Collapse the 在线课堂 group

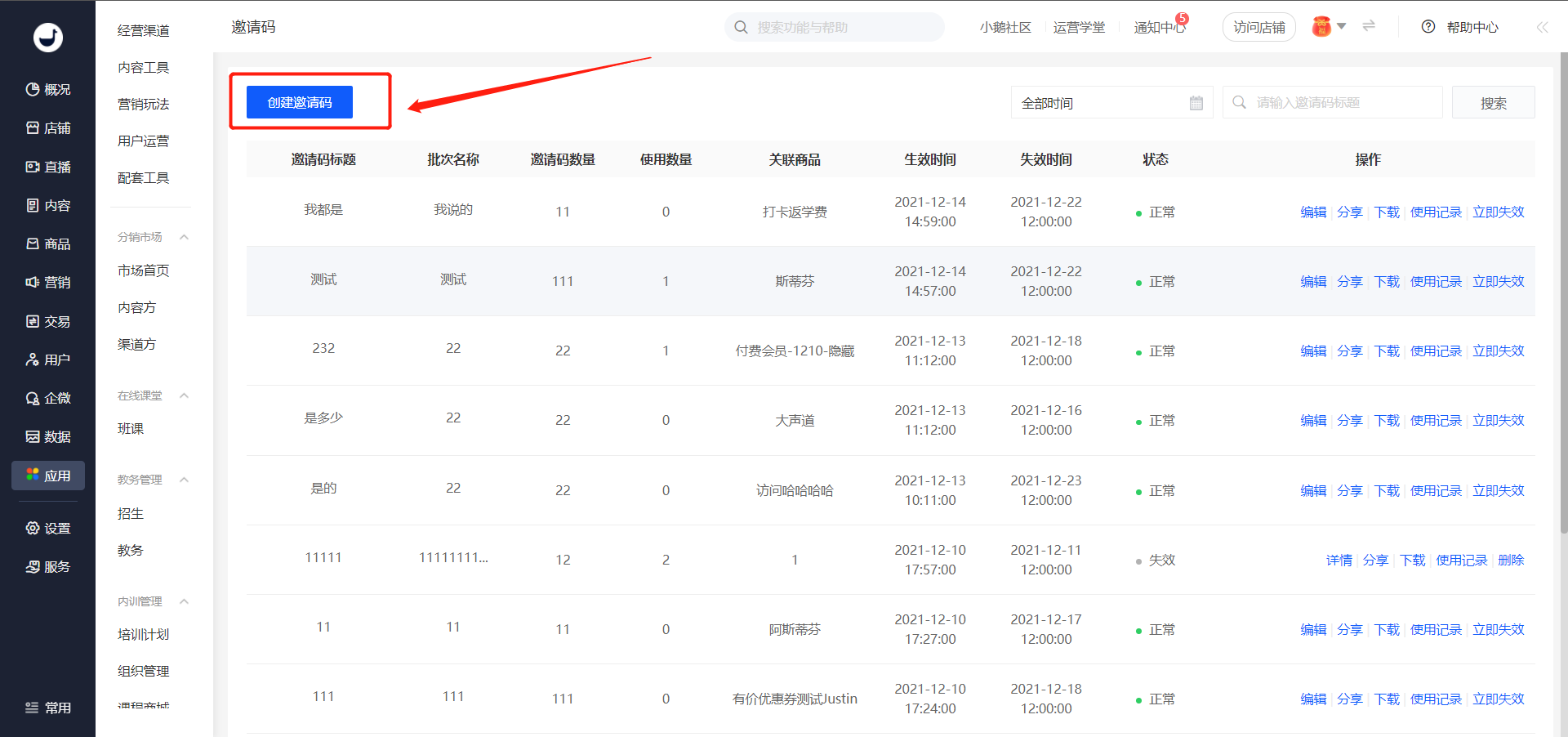(184, 395)
